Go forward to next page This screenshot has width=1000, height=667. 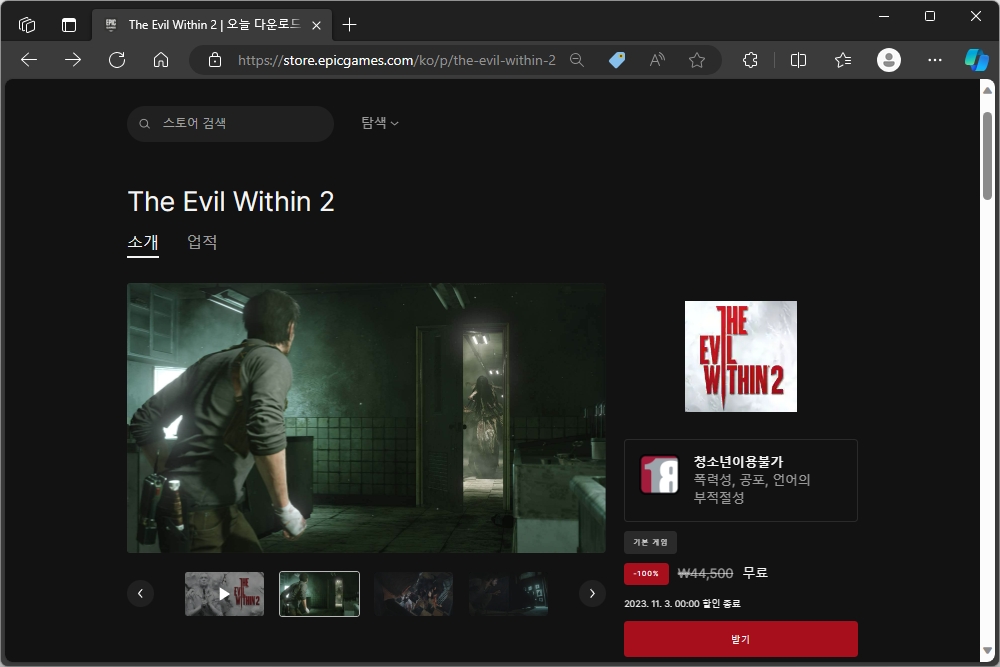pos(73,60)
